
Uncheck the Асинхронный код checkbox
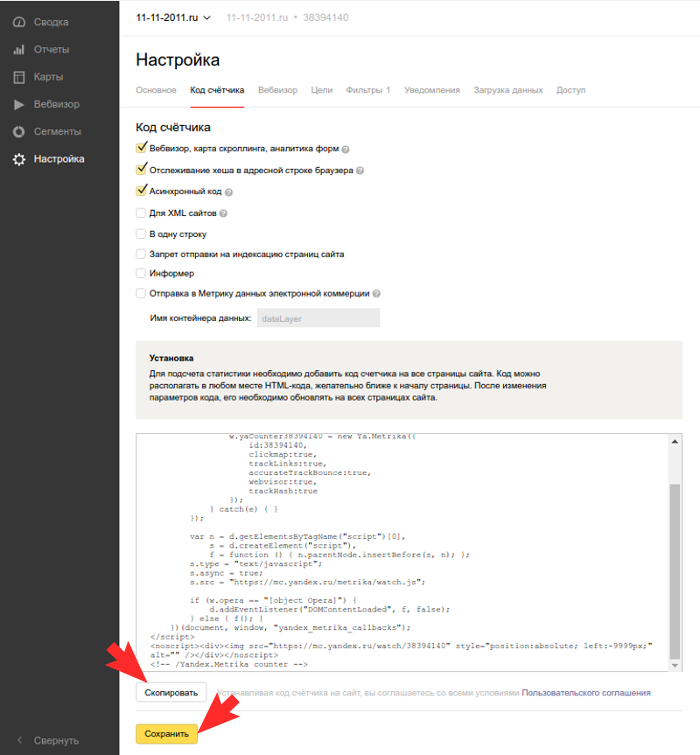point(141,191)
